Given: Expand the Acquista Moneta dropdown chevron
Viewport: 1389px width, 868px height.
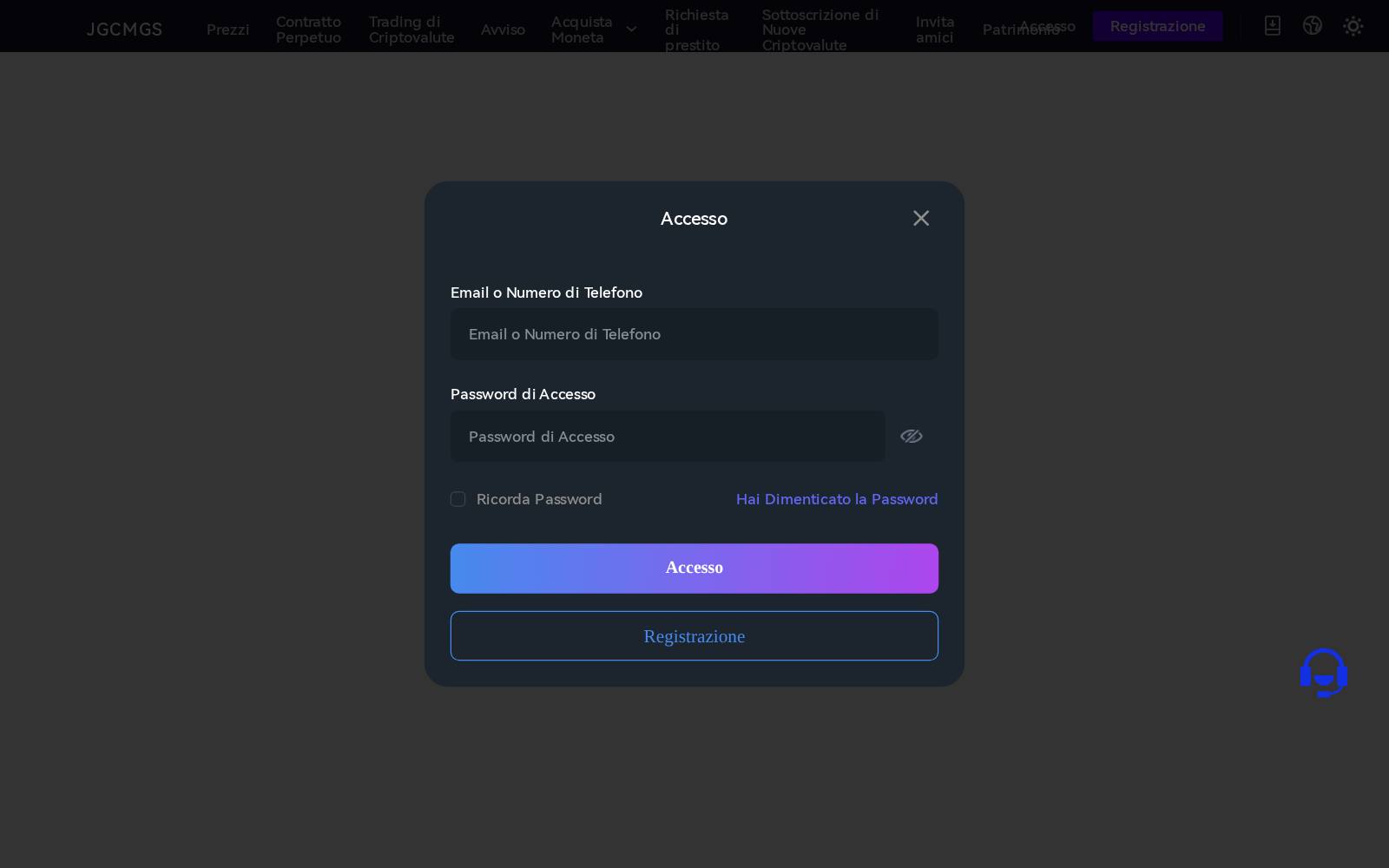Looking at the screenshot, I should pyautogui.click(x=631, y=30).
